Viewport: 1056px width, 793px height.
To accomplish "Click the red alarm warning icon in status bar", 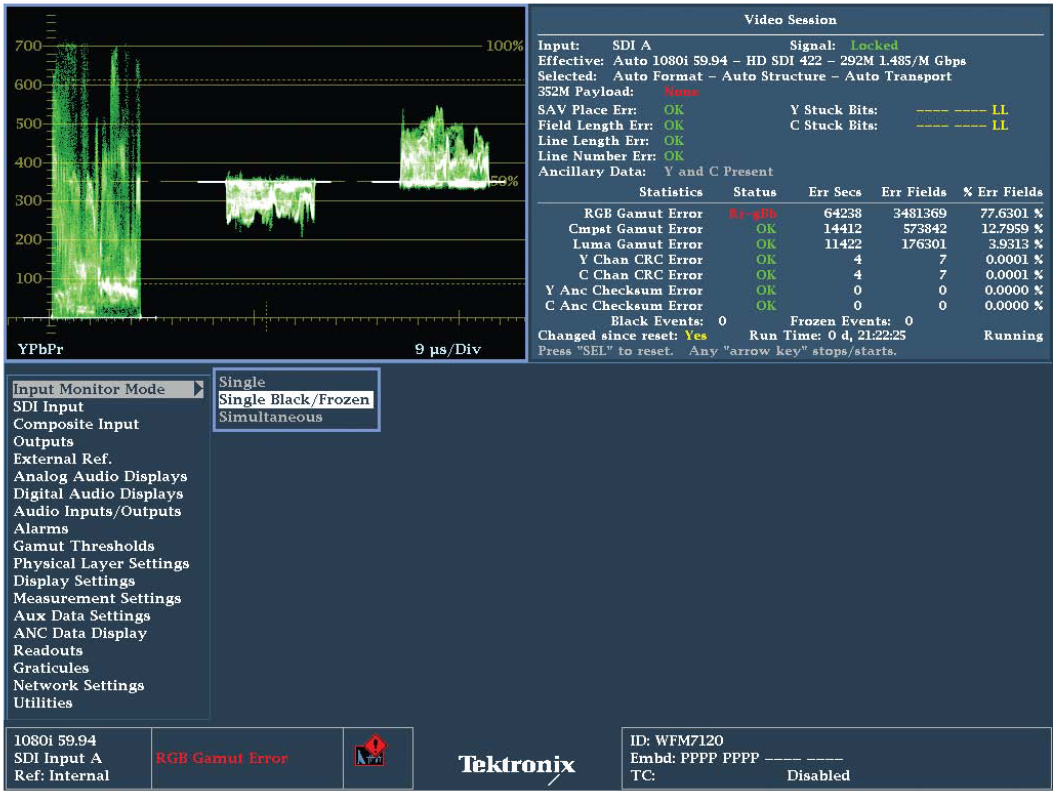I will (x=371, y=751).
